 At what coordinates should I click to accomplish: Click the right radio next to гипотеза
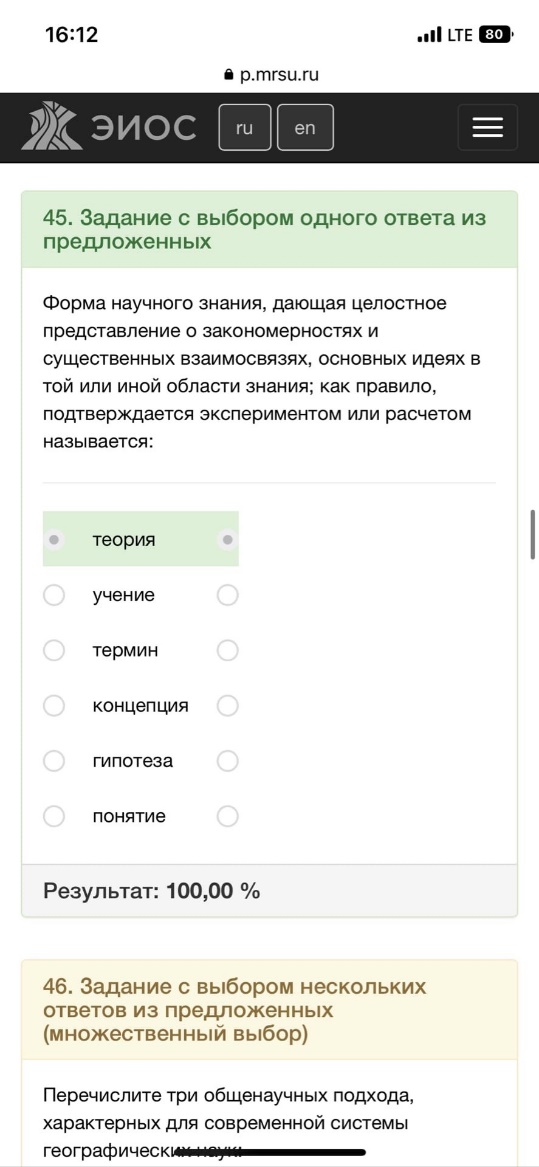227,761
